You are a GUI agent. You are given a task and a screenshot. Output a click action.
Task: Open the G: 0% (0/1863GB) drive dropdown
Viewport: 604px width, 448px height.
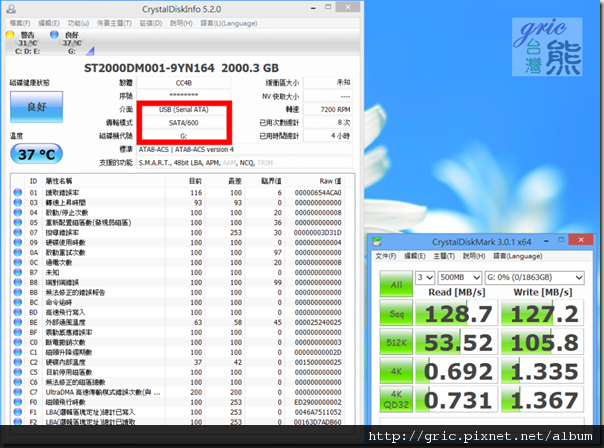click(534, 277)
